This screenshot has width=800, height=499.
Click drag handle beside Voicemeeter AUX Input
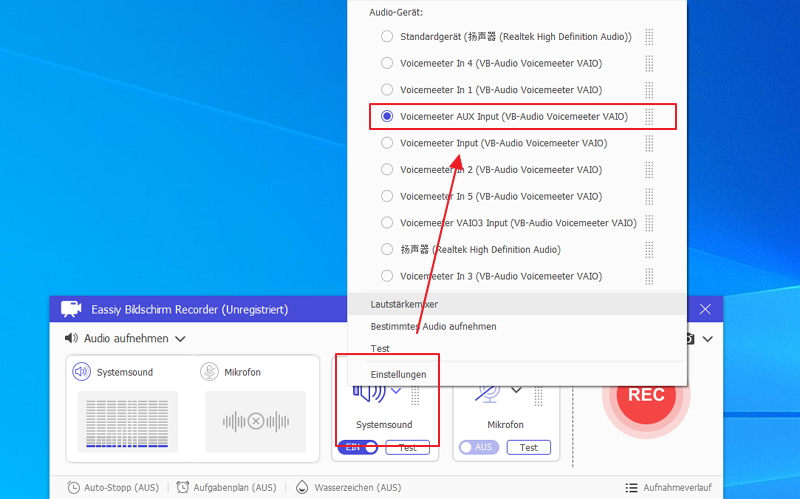click(x=649, y=116)
